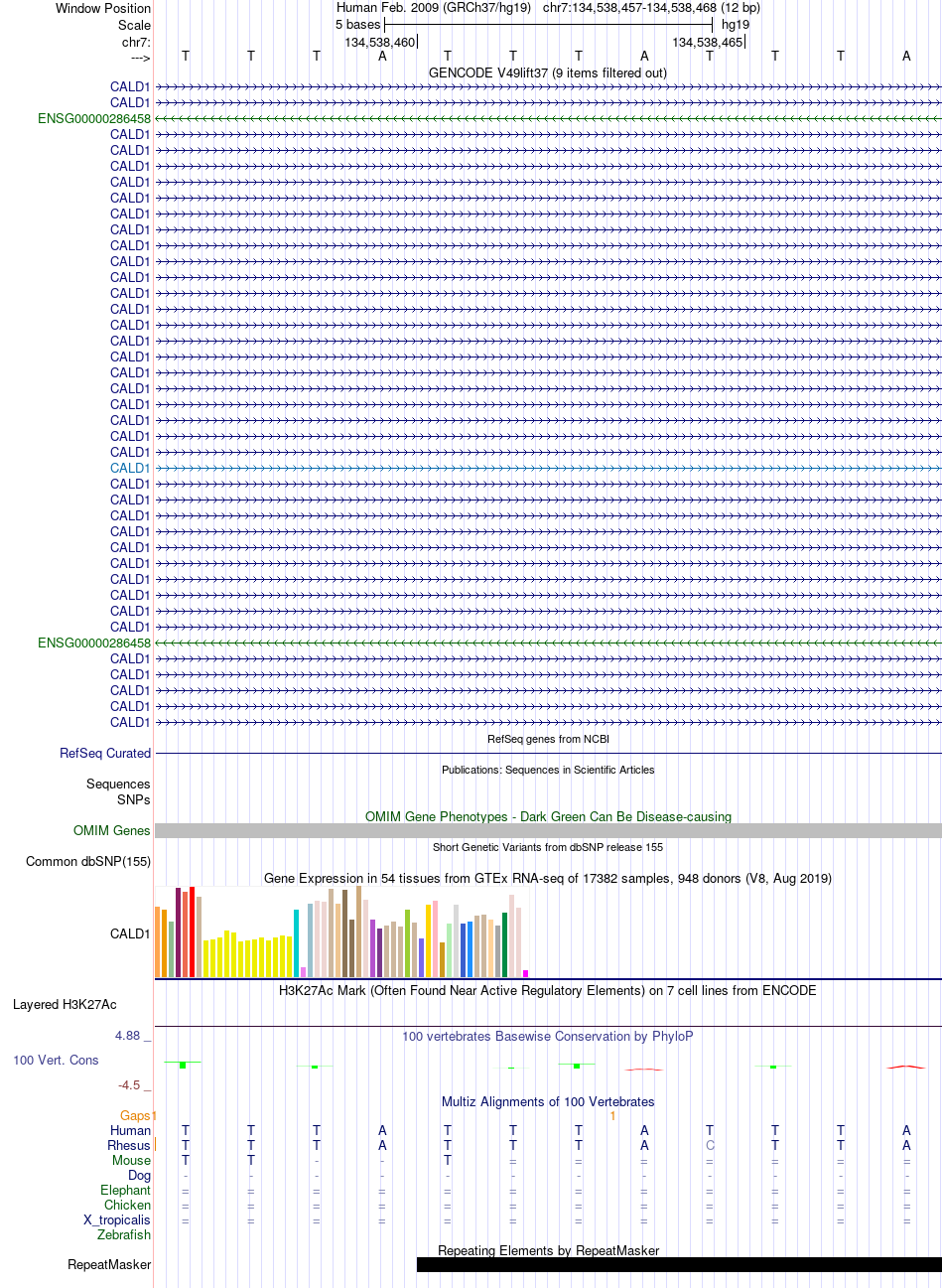Click the 'Scale' track label

(134, 25)
